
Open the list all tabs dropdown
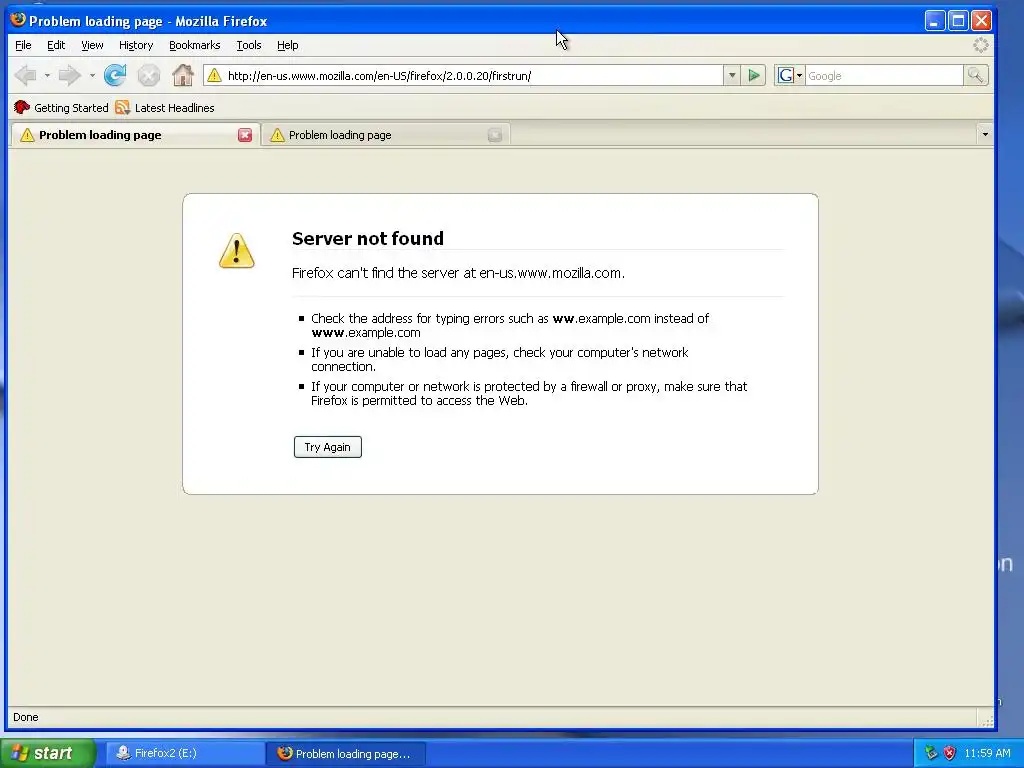985,135
